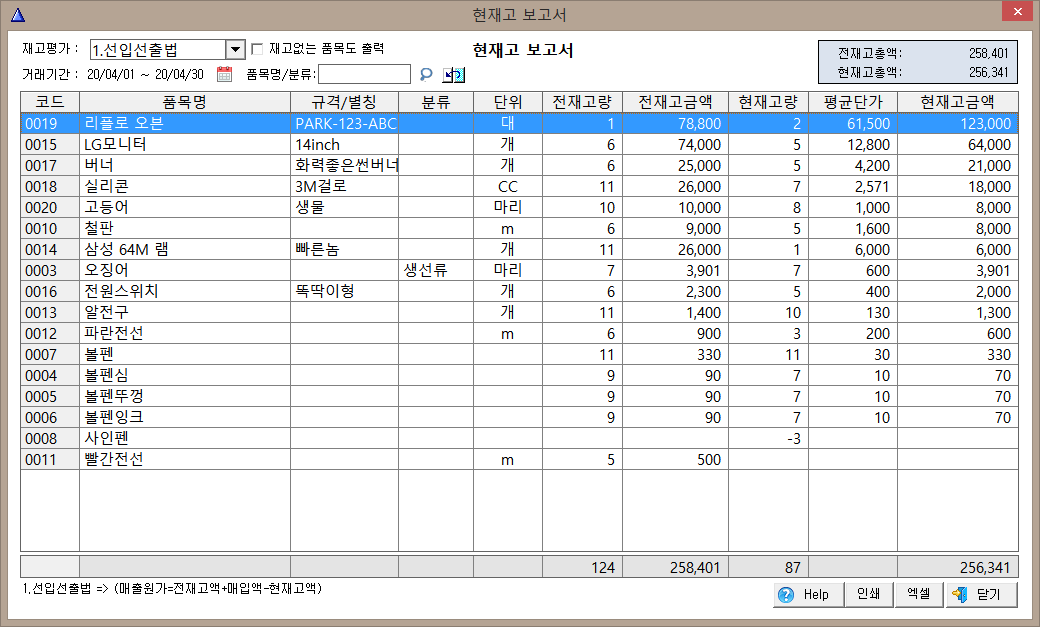Click the magnifier search icon

coord(426,74)
